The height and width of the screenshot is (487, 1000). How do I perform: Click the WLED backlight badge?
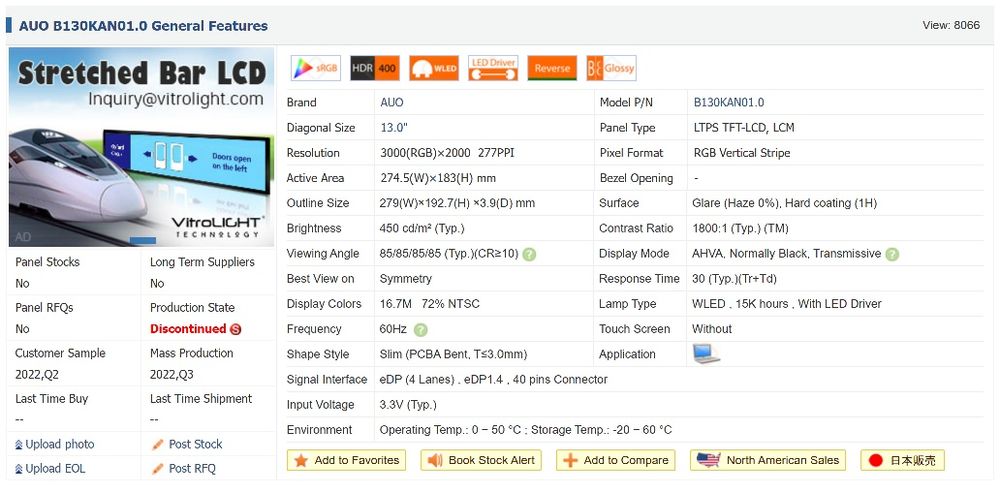[x=434, y=68]
